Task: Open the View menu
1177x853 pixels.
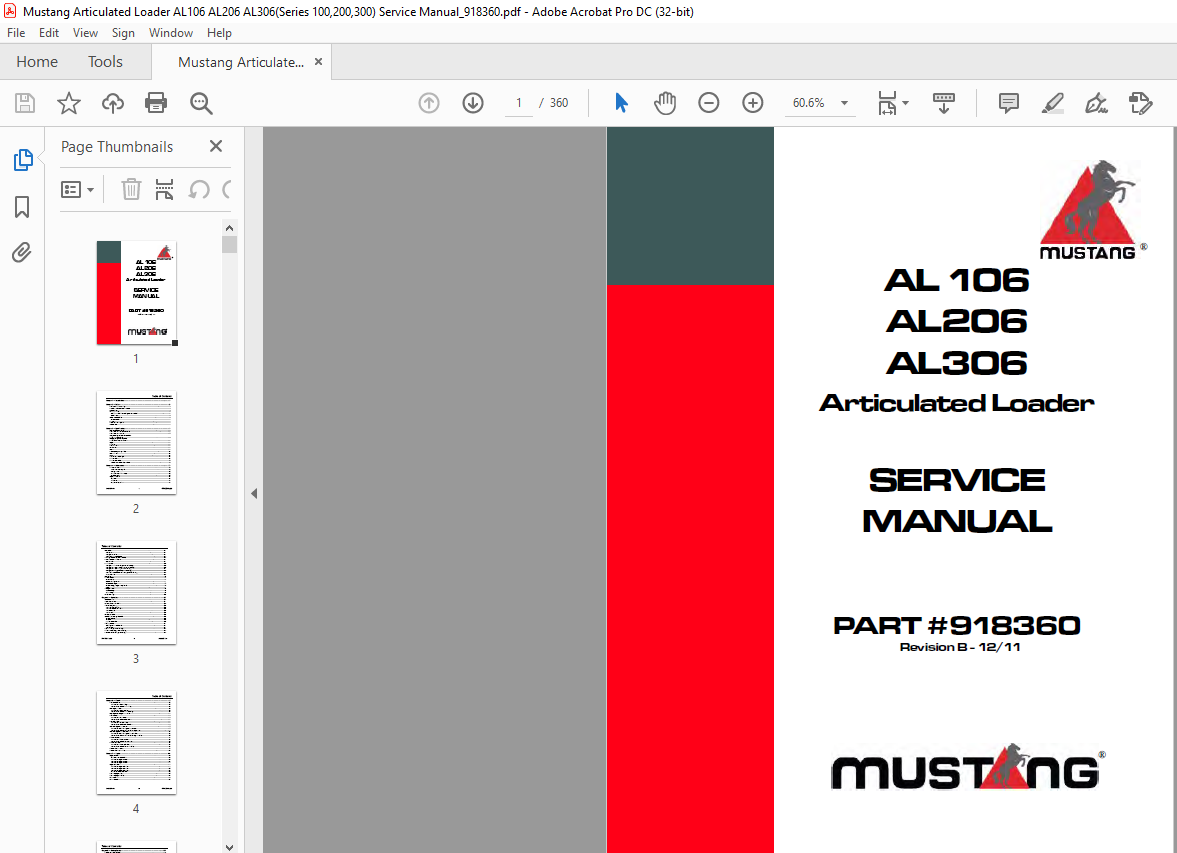Action: coord(85,33)
